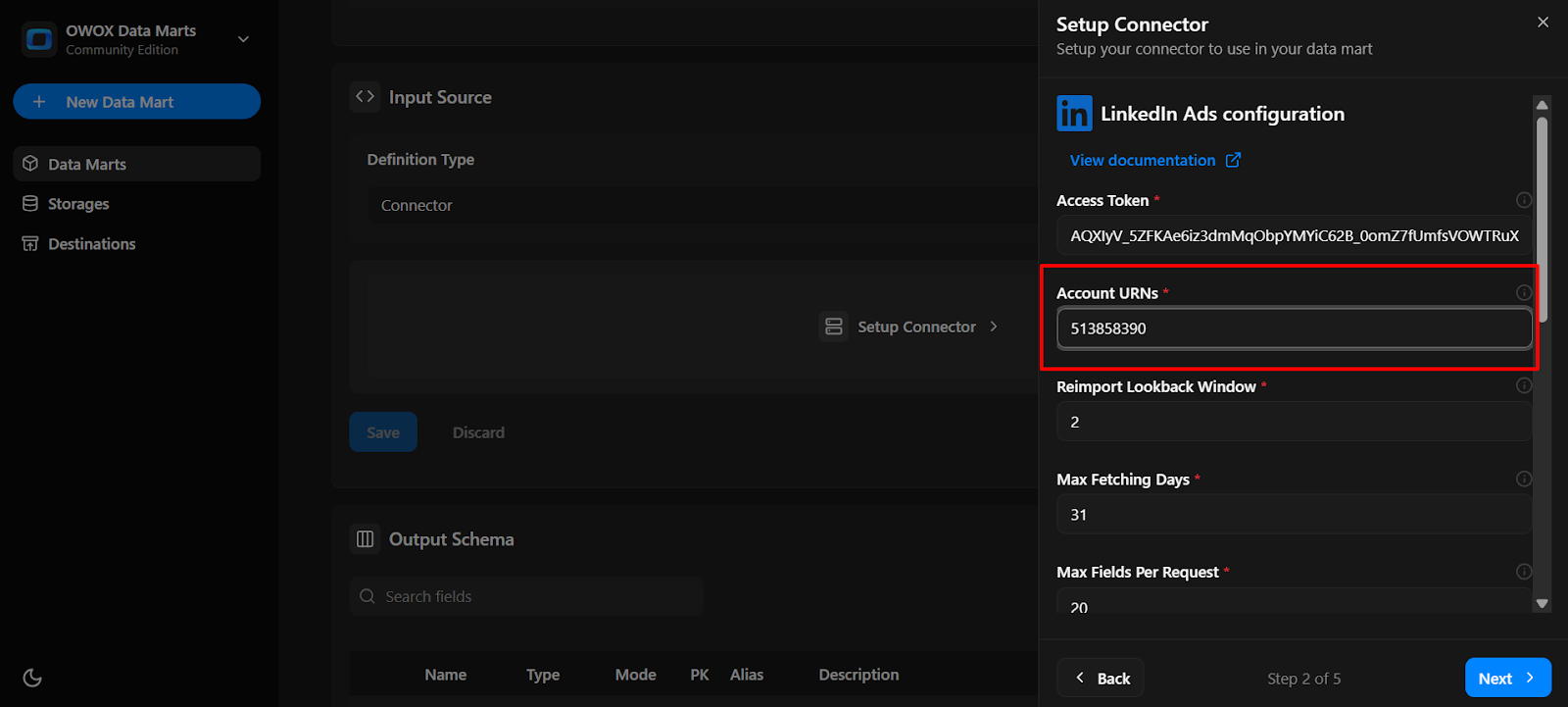Click the scrollbar up arrow in connector panel
The height and width of the screenshot is (707, 1568).
(x=1543, y=104)
